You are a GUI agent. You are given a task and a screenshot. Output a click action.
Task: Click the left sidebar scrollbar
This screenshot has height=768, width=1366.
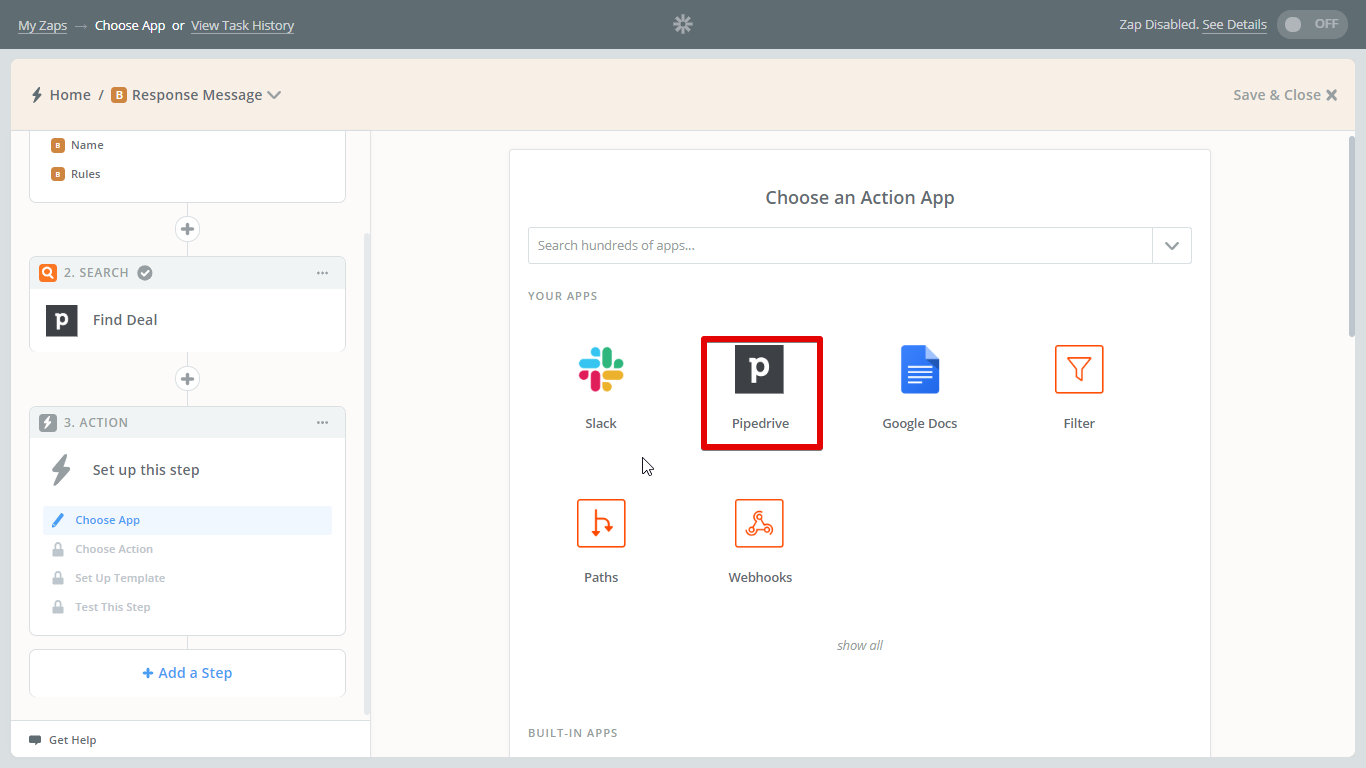[366, 473]
